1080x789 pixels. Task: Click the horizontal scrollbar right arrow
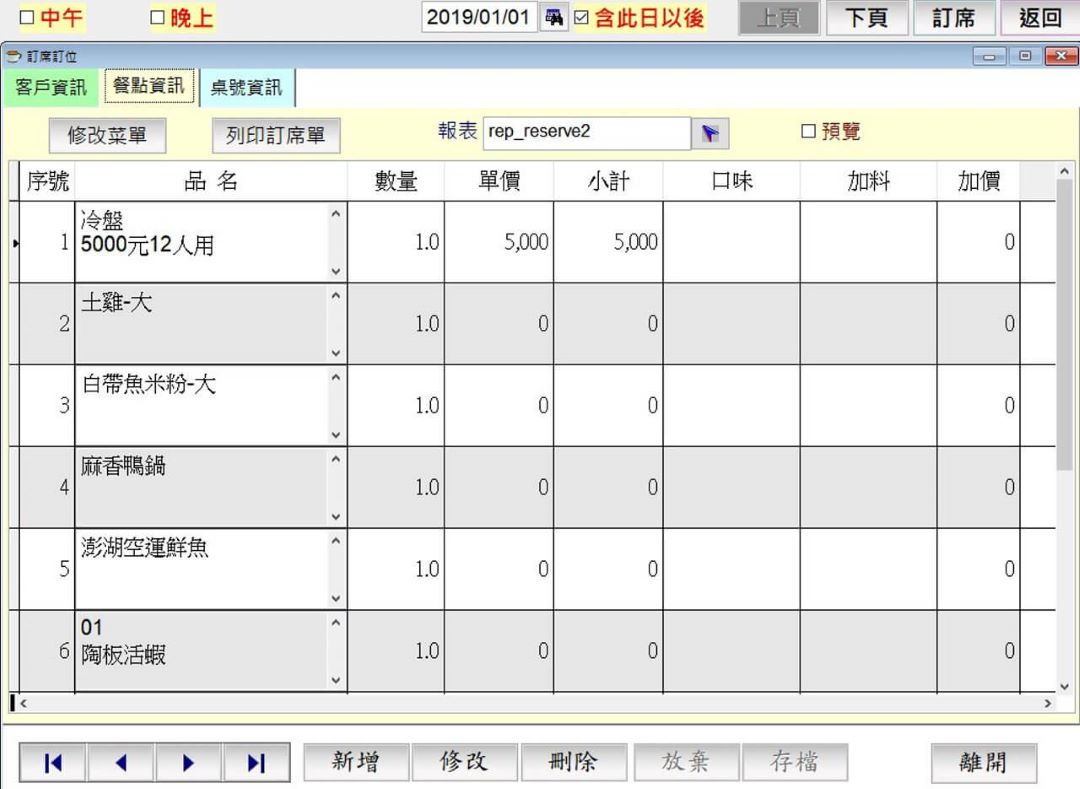[x=1048, y=703]
